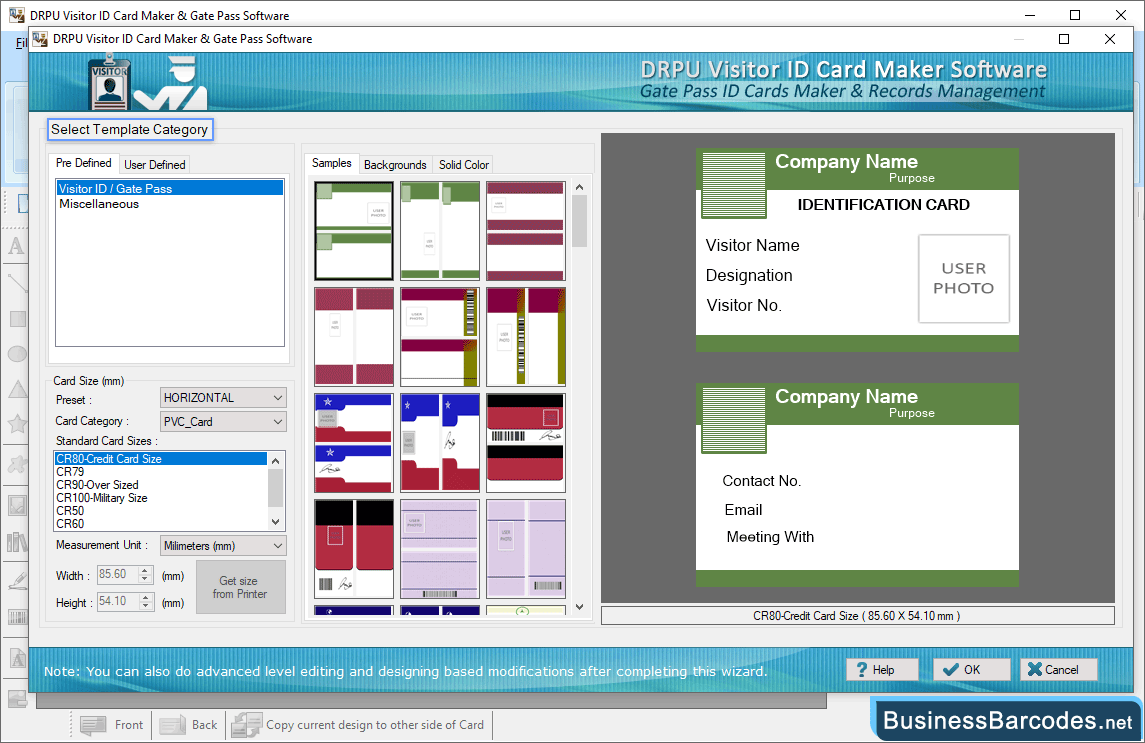
Task: Select Visitor ID / Gate Pass category
Action: point(169,188)
